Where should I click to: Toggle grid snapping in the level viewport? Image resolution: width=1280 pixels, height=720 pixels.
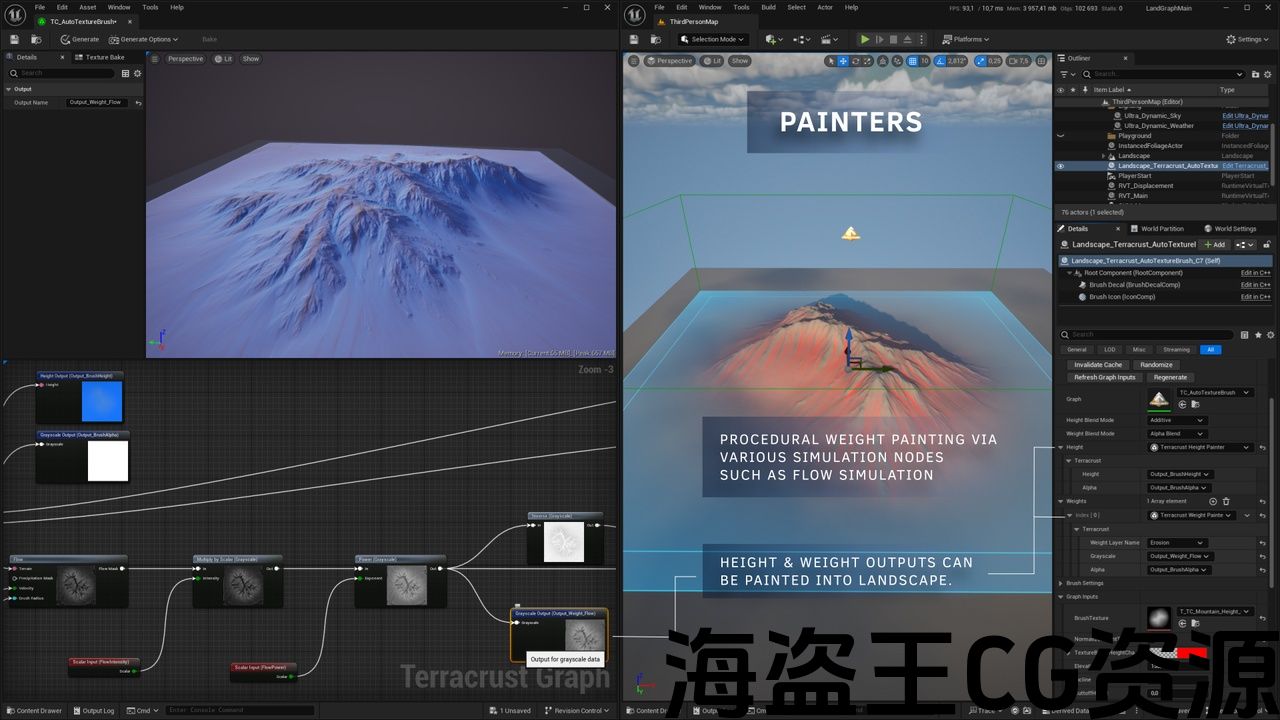pos(911,61)
